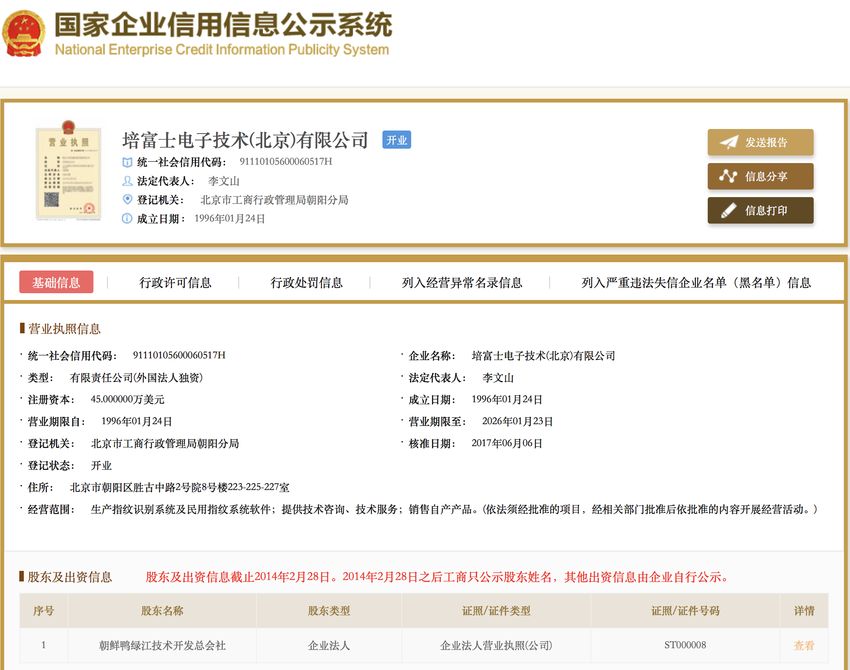The width and height of the screenshot is (850, 670).
Task: Click the 序号 column header
Action: click(43, 611)
